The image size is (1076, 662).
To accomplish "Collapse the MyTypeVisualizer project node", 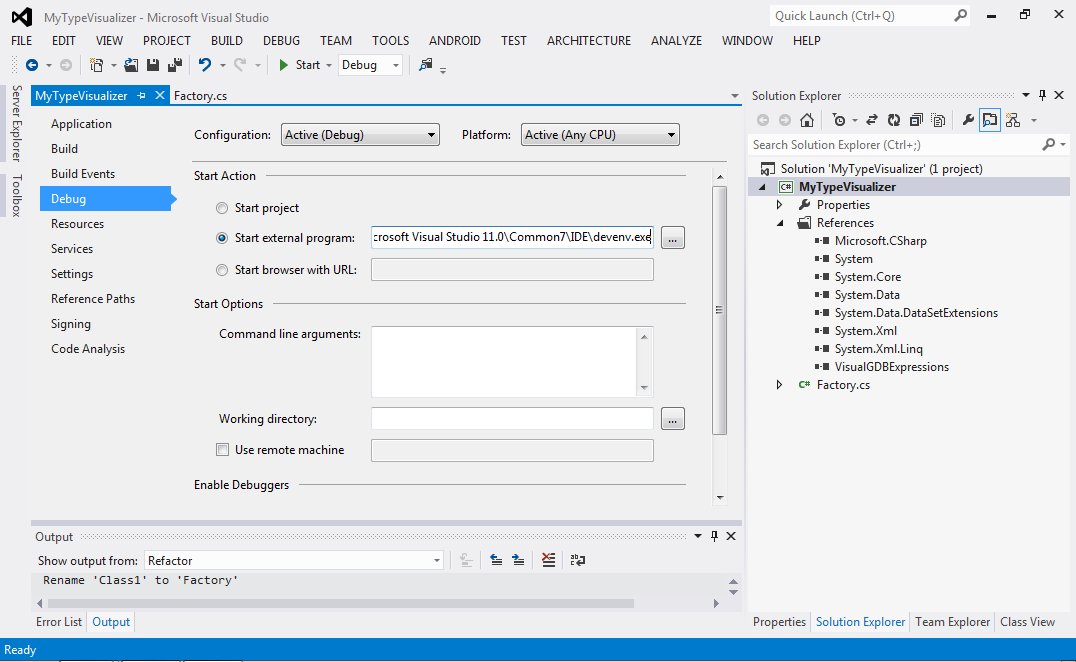I will 762,187.
